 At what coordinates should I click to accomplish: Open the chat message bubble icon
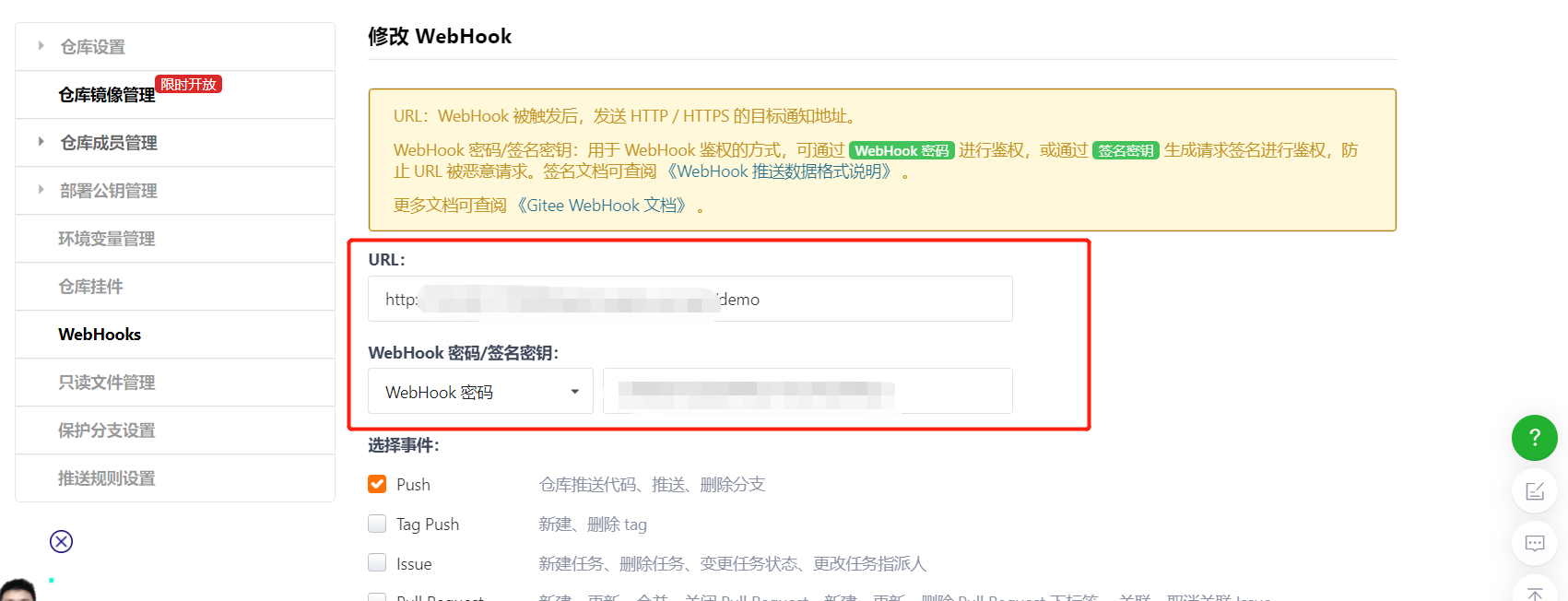click(x=1534, y=543)
